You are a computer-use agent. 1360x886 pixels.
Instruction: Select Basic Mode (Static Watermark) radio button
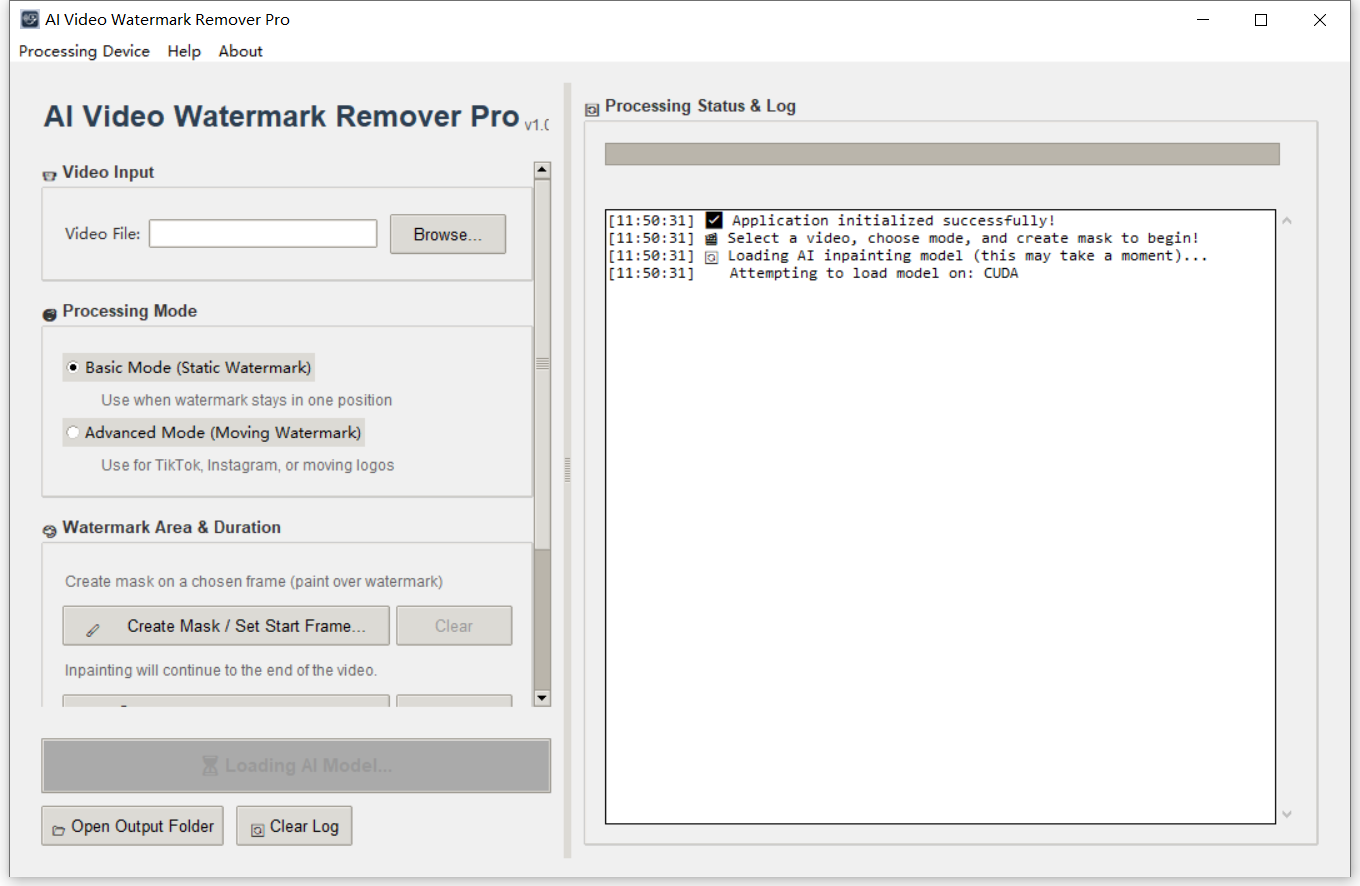[x=73, y=368]
